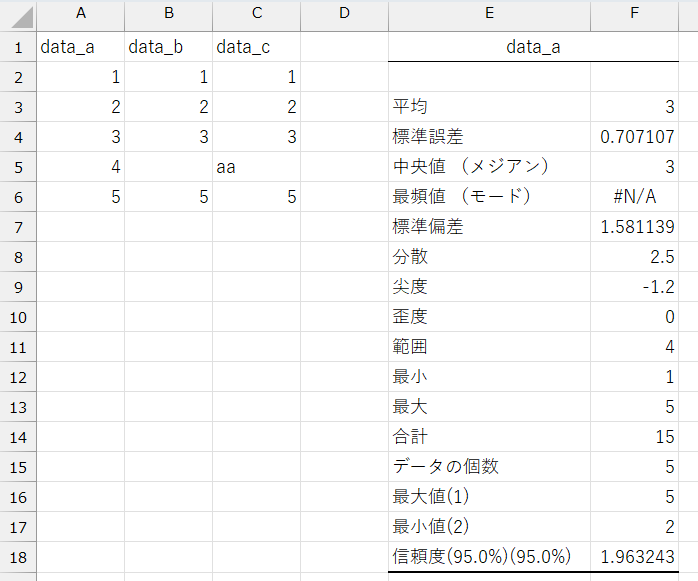Click column E header

[489, 14]
